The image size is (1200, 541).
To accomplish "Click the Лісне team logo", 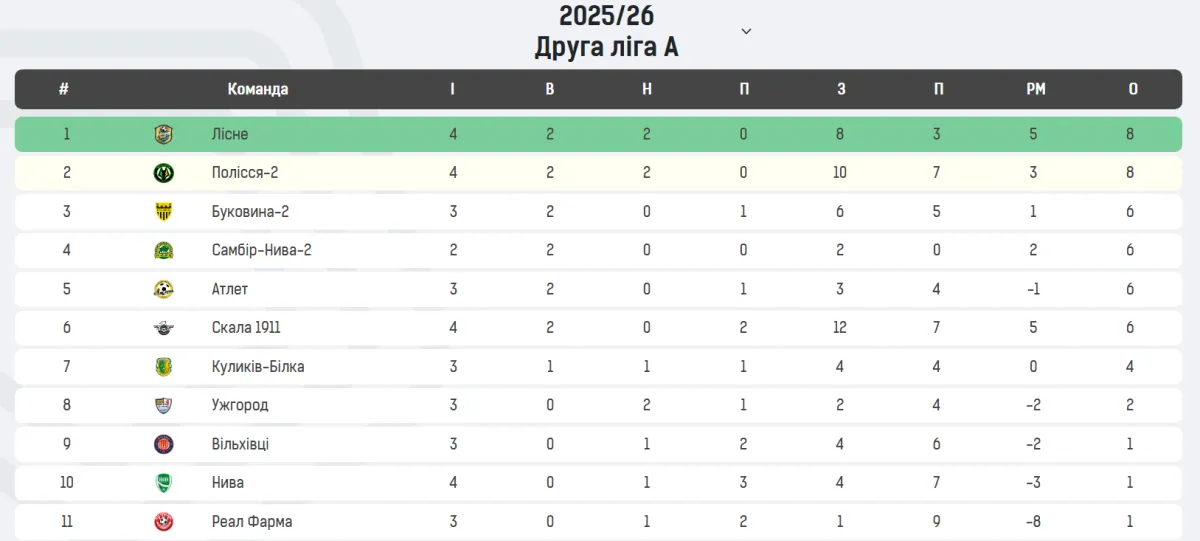I will click(163, 134).
